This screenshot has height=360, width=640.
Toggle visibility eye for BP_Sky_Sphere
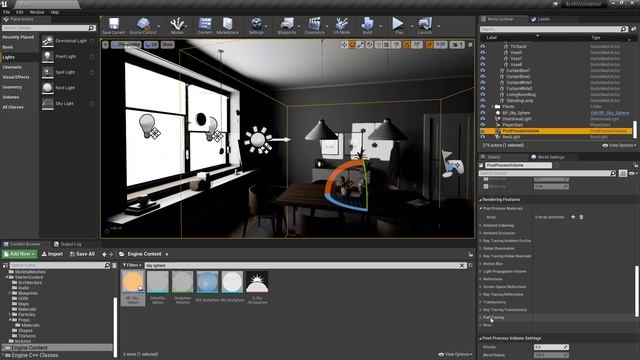pos(483,113)
